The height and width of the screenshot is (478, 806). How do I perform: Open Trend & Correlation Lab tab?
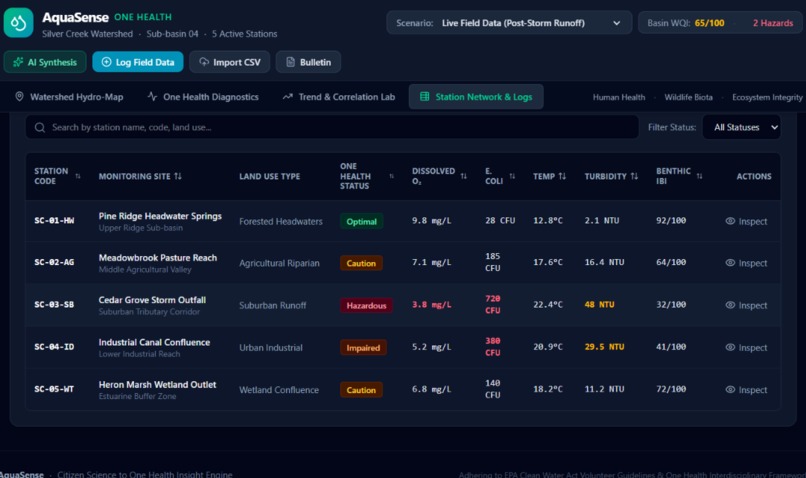pos(339,97)
